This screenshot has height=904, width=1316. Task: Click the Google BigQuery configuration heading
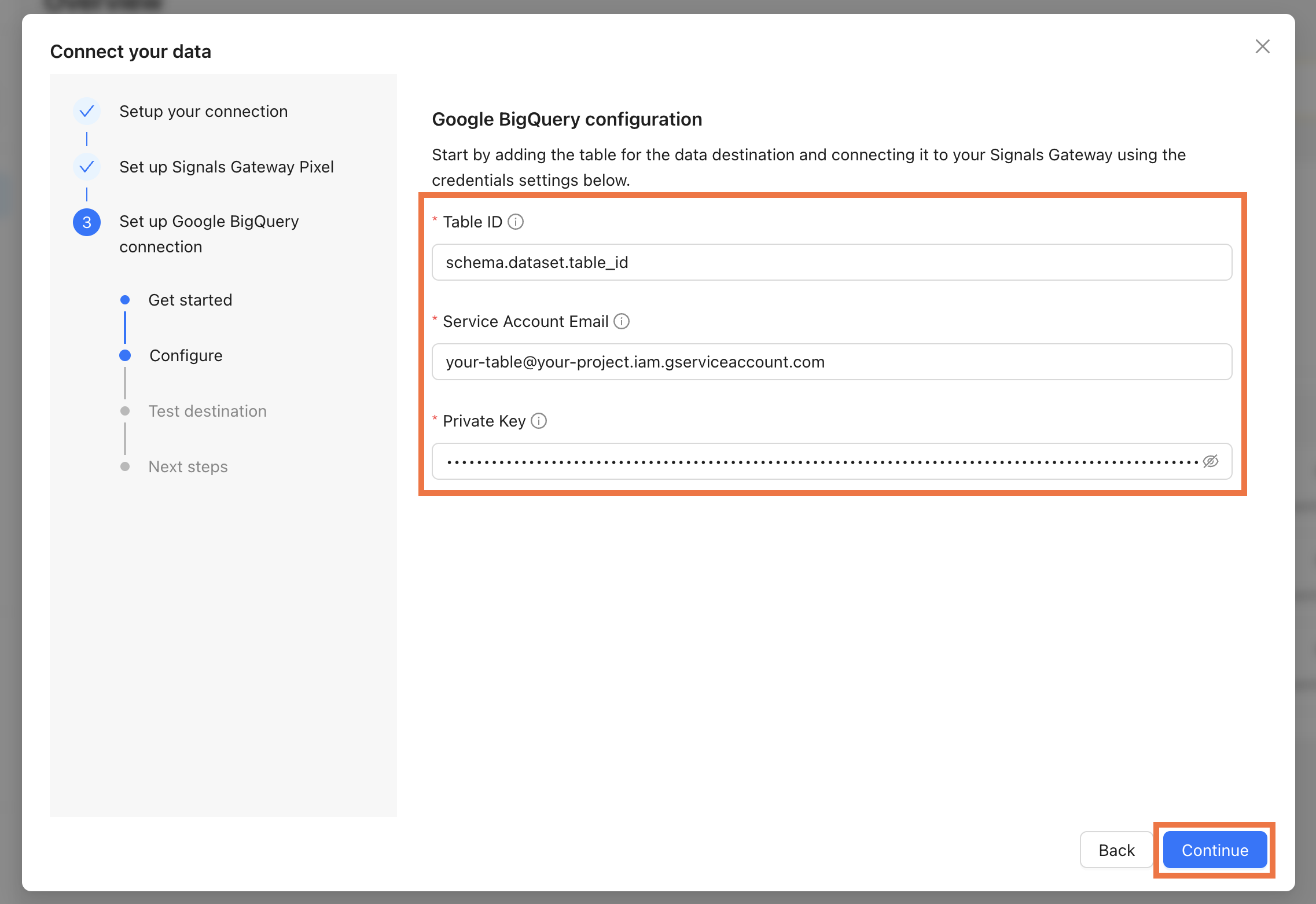click(567, 119)
